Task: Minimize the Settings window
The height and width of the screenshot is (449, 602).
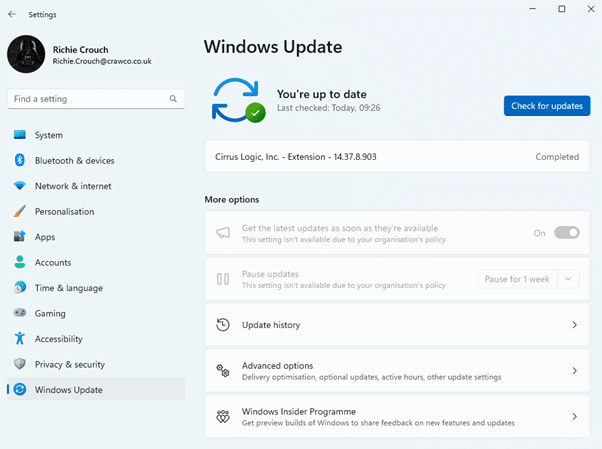Action: (532, 9)
